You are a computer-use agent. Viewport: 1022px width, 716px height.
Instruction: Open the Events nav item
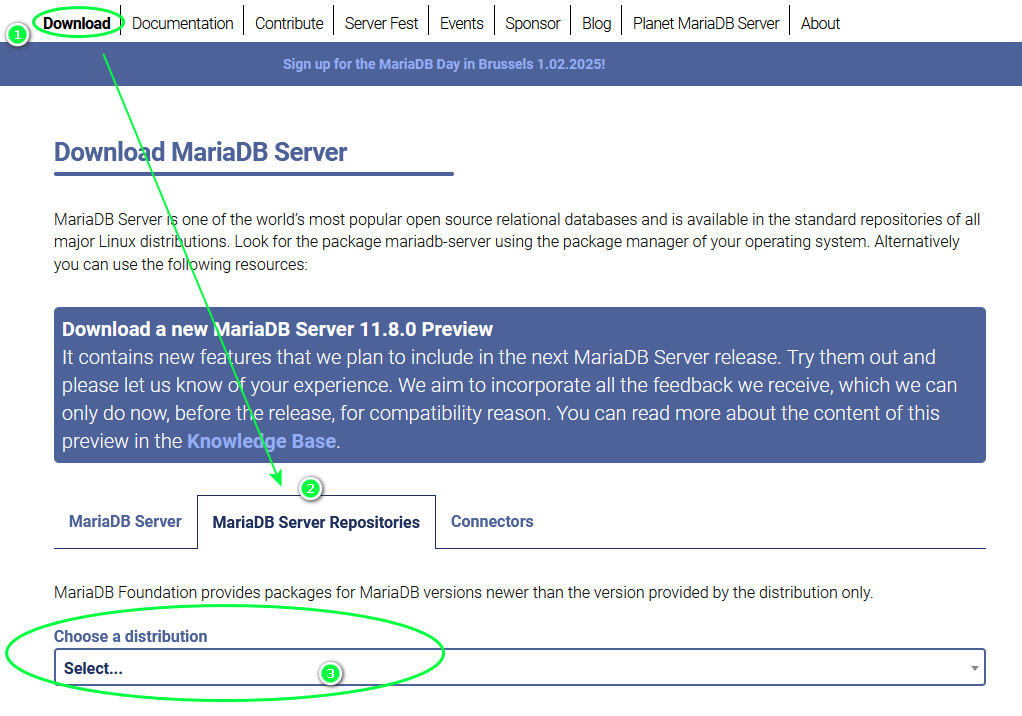461,23
